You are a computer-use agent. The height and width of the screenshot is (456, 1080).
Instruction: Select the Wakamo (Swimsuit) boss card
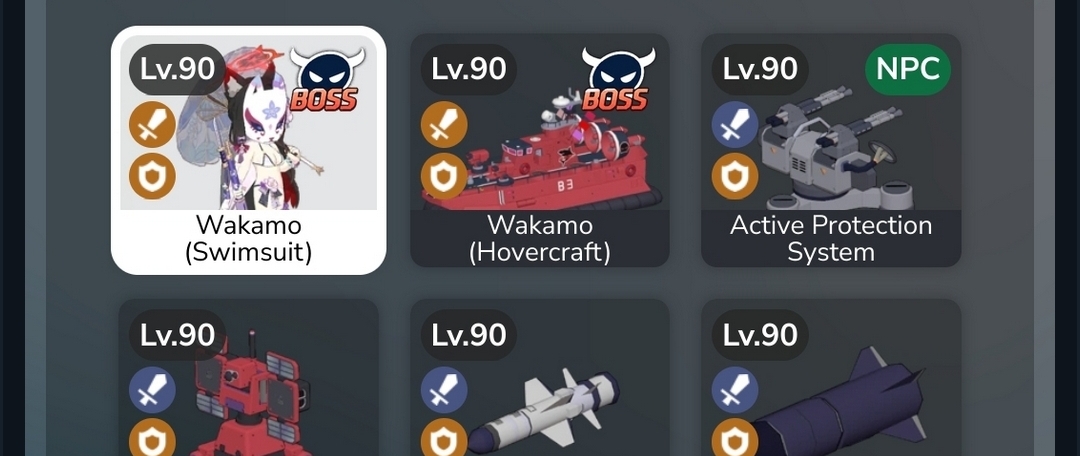(x=249, y=150)
